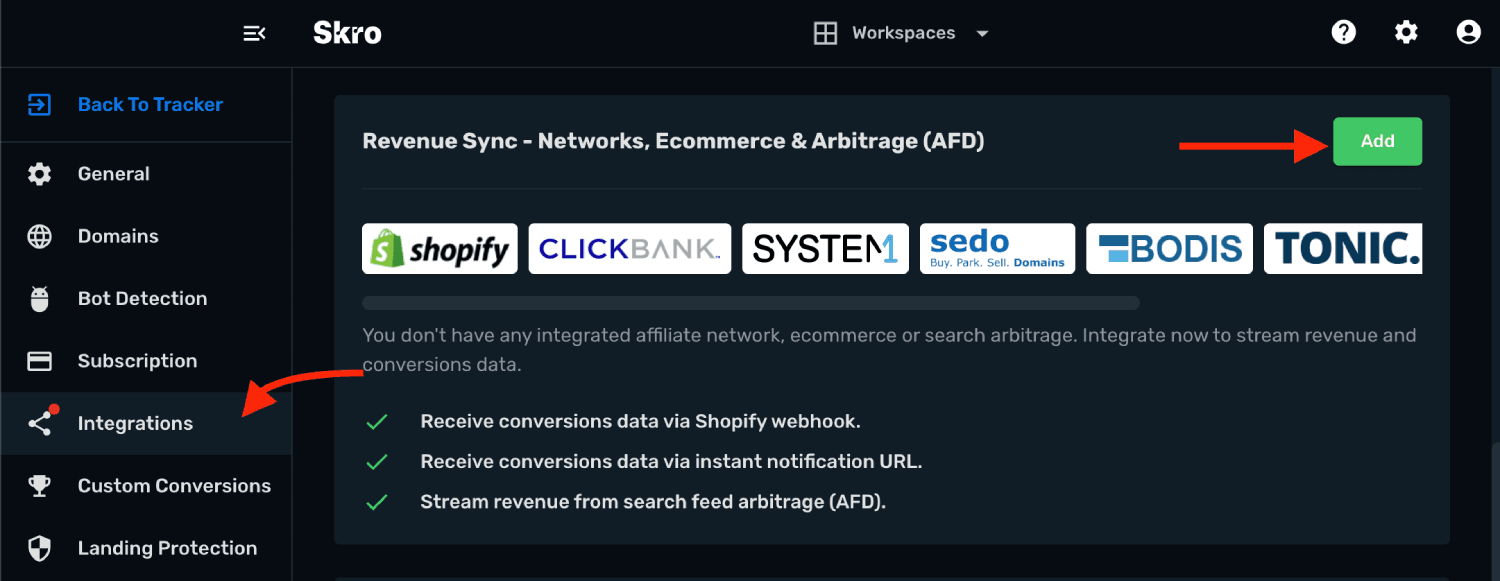This screenshot has width=1500, height=581.
Task: Click the Domains globe icon
Action: [39, 236]
